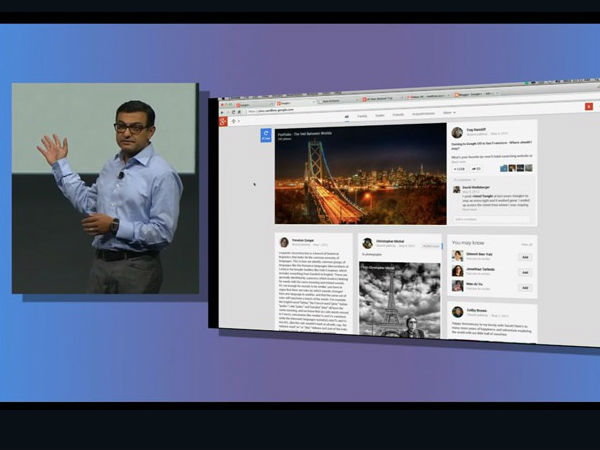Add the third person in You may know
600x450 pixels.
pyautogui.click(x=525, y=286)
